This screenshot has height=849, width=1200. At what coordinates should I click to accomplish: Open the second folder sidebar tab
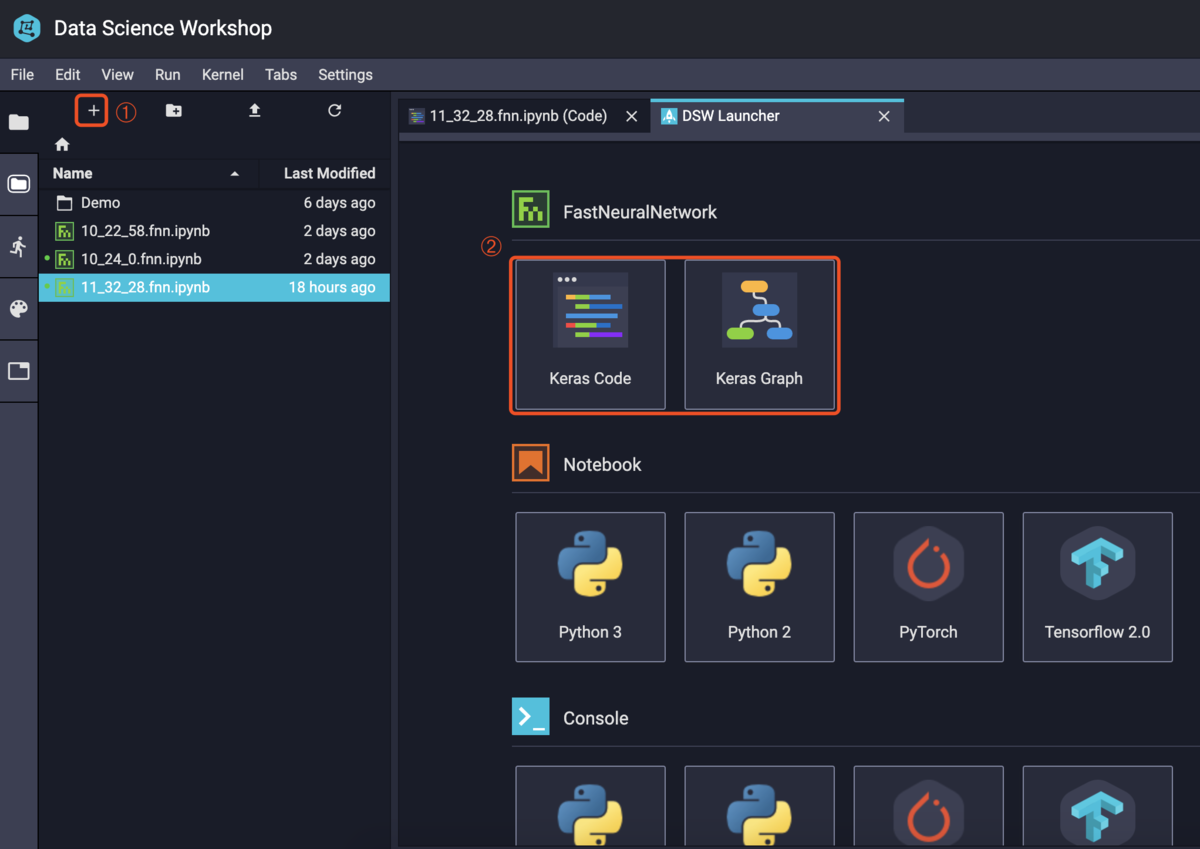19,184
